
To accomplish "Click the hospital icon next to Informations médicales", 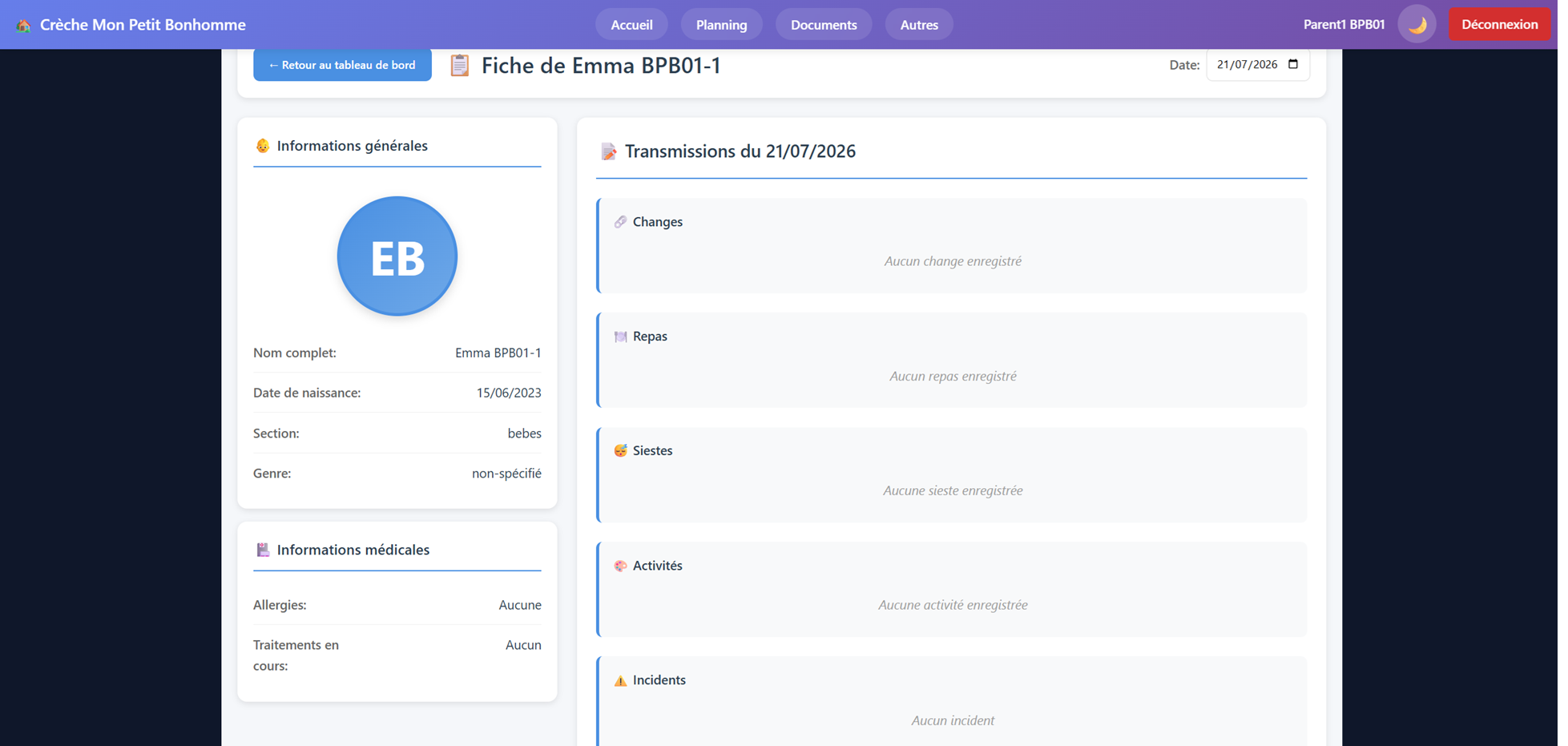I will (x=262, y=550).
